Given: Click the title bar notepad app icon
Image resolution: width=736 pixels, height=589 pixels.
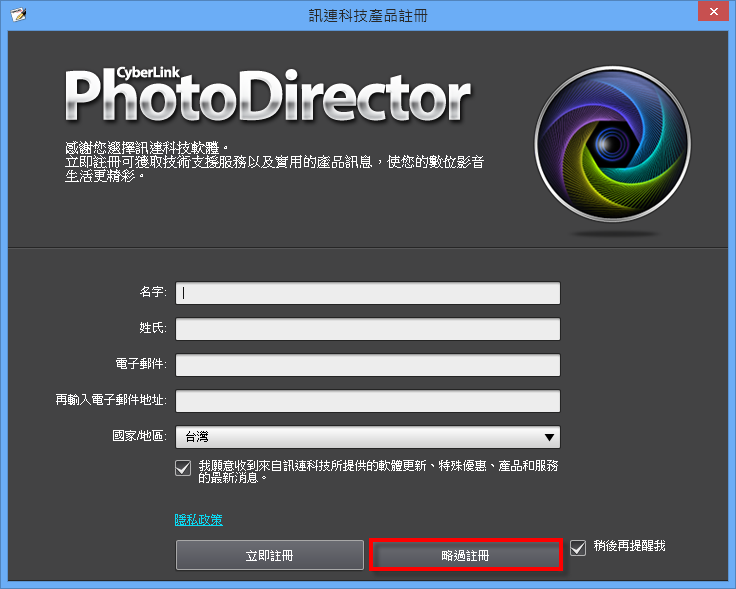Looking at the screenshot, I should pyautogui.click(x=18, y=15).
